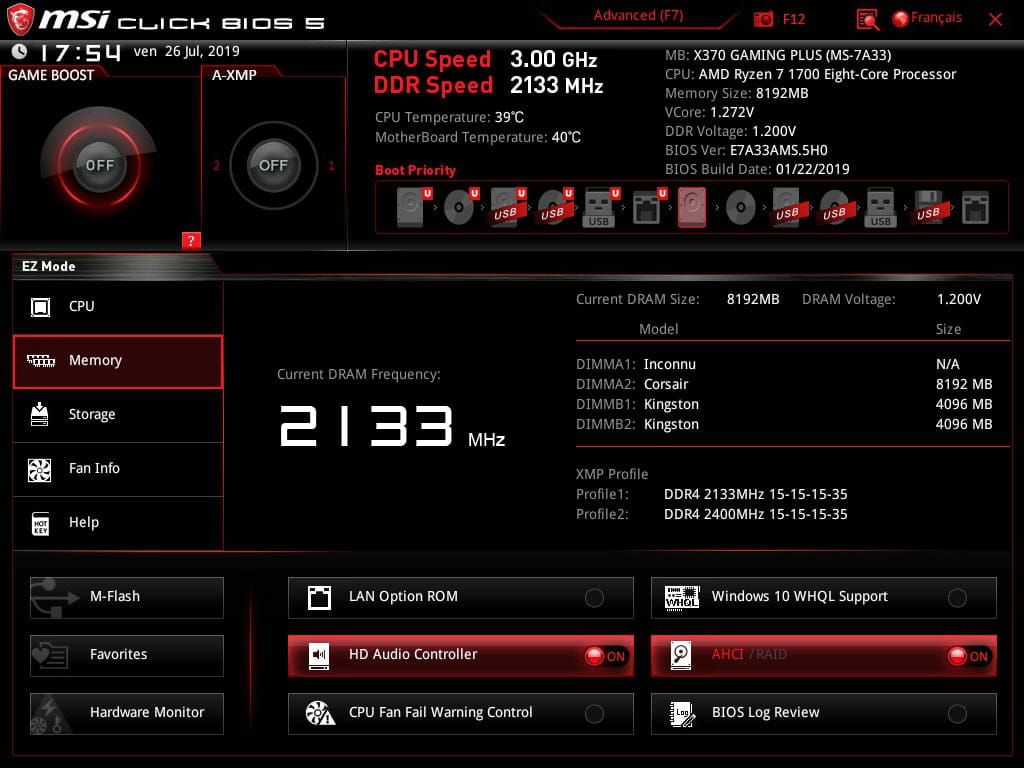Select the first boot priority drive icon
1024x768 pixels.
(410, 209)
